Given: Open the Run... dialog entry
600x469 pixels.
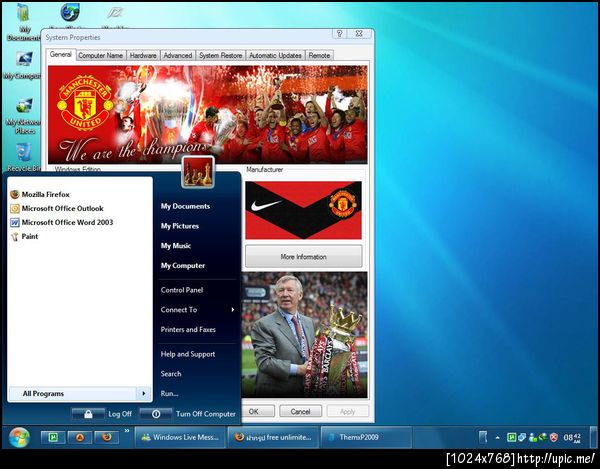Looking at the screenshot, I should pos(170,393).
